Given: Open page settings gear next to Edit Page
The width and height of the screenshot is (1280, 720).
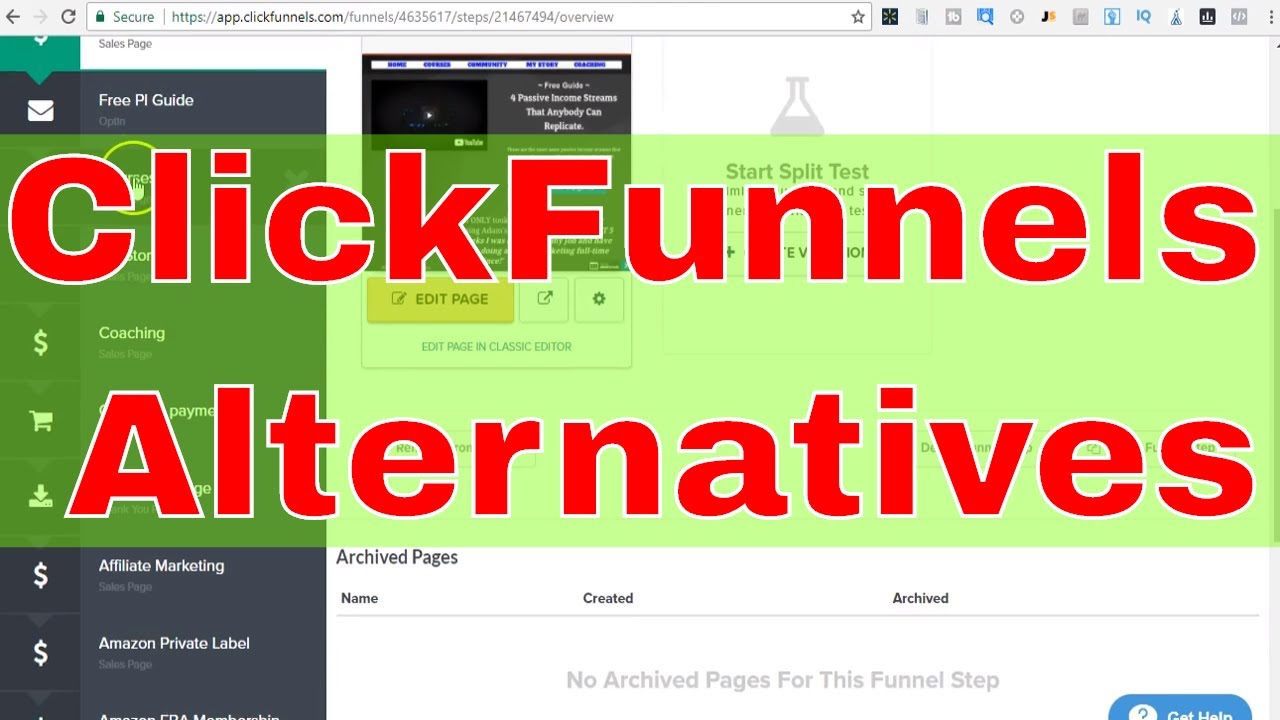Looking at the screenshot, I should (x=599, y=299).
